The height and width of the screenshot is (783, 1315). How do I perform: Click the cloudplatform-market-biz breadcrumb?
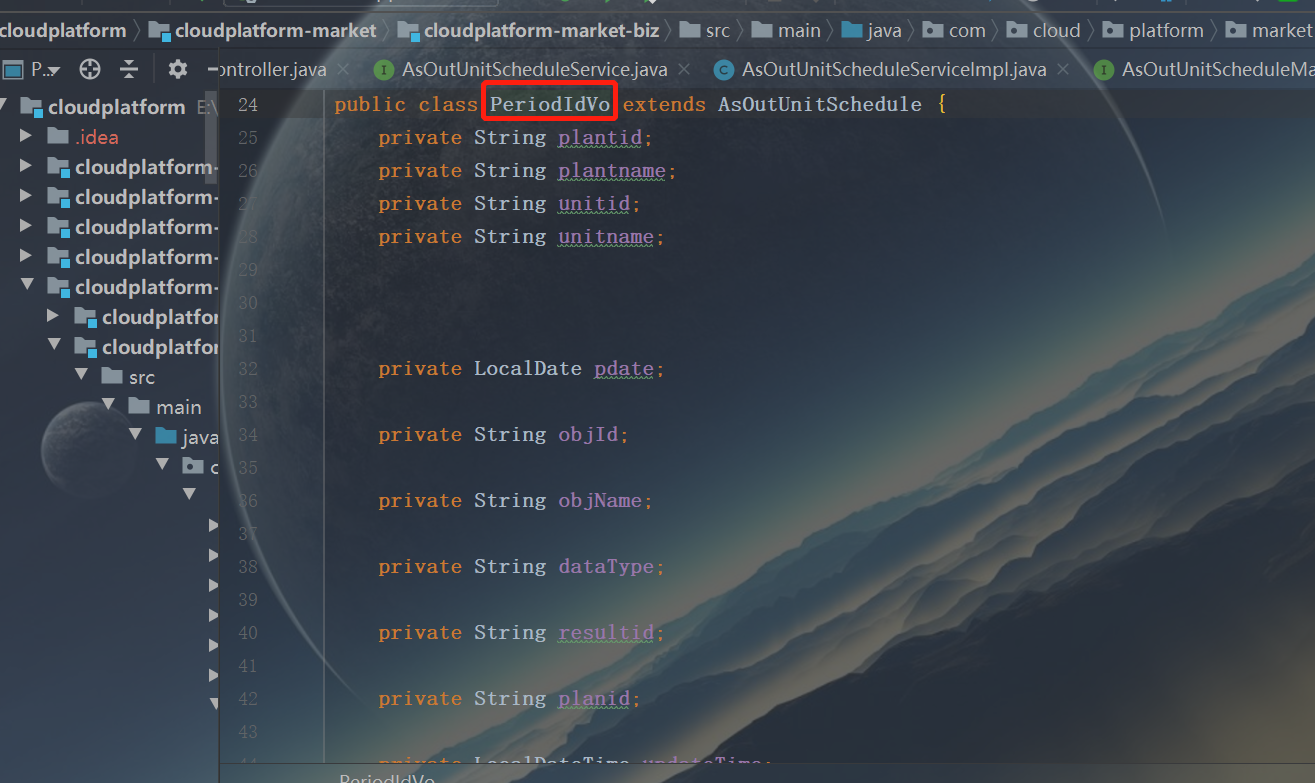pyautogui.click(x=529, y=30)
